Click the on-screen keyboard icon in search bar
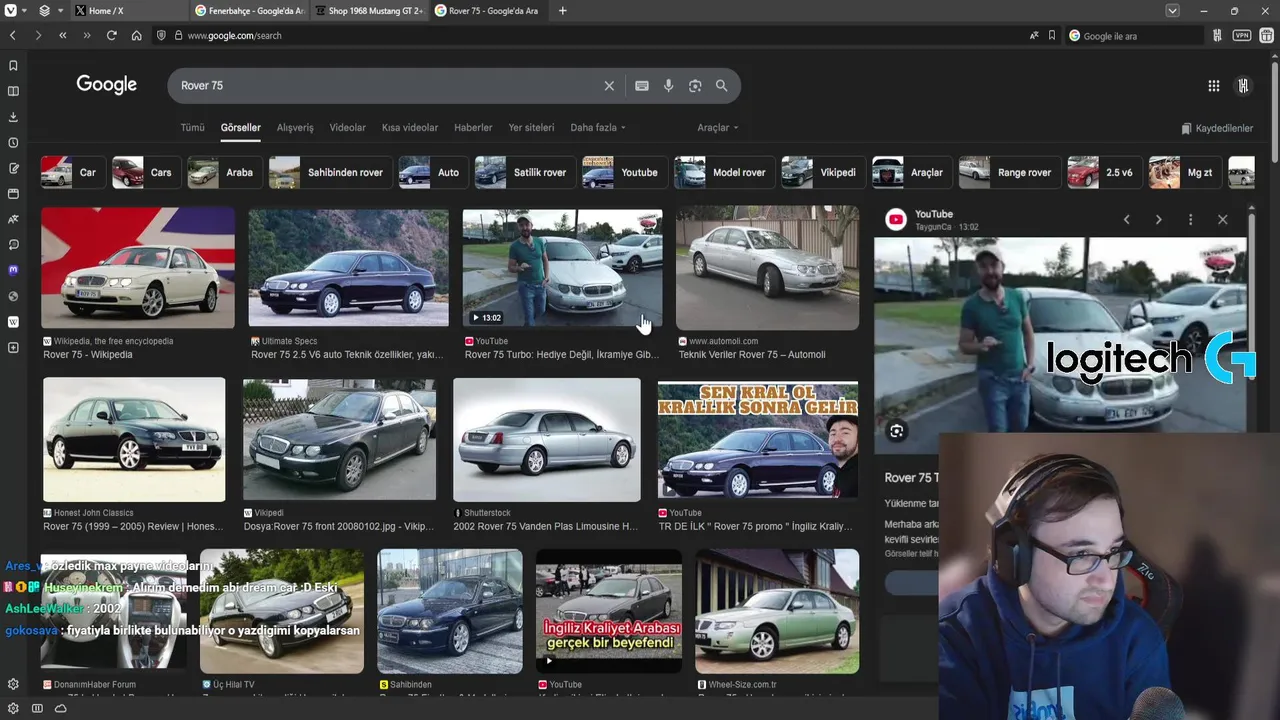 pos(642,86)
